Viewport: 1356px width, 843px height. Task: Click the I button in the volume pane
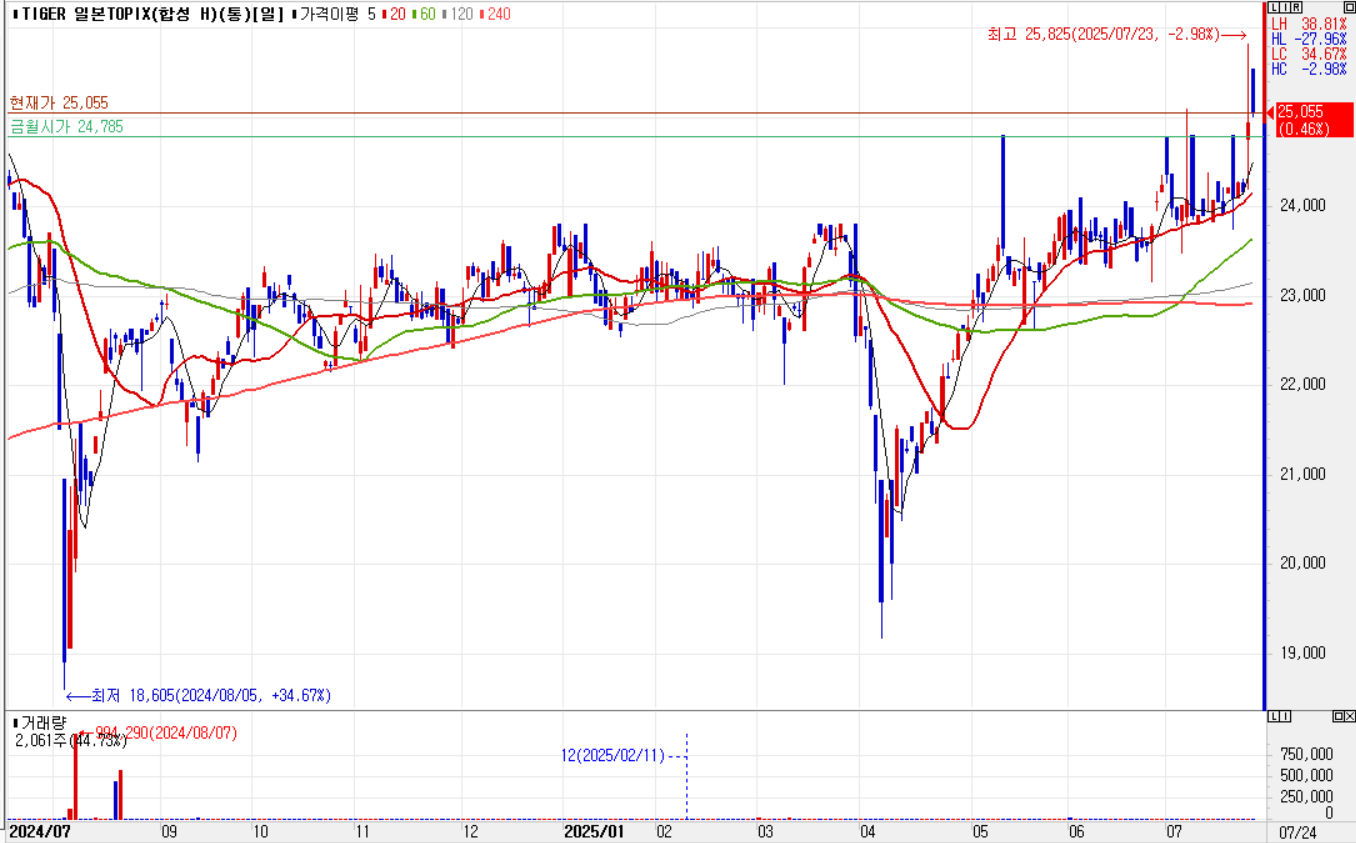tap(1284, 717)
